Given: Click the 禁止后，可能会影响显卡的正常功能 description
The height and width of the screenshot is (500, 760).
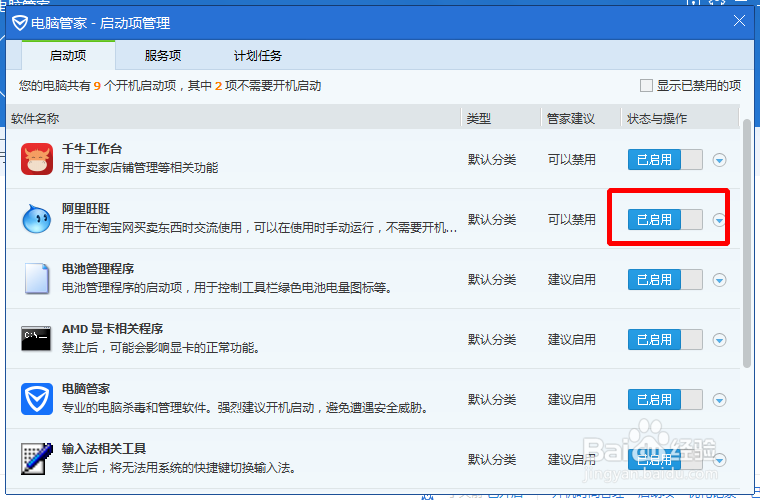Looking at the screenshot, I should 160,348.
